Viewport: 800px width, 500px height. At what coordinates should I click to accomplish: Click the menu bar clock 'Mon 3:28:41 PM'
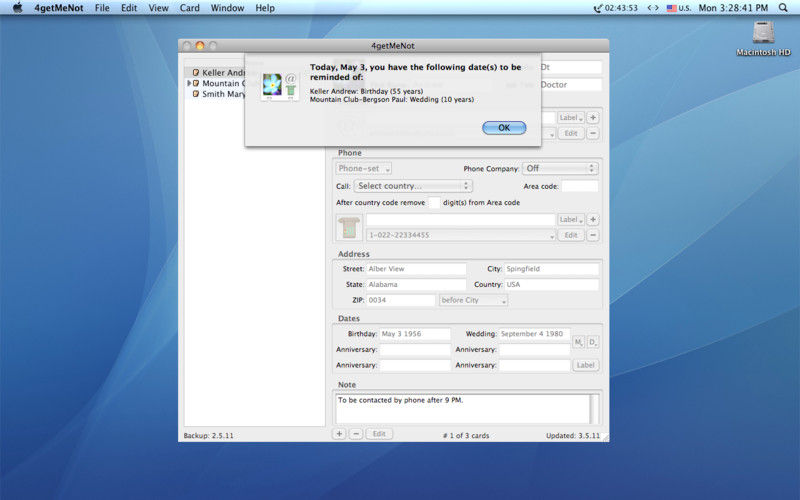pyautogui.click(x=733, y=8)
